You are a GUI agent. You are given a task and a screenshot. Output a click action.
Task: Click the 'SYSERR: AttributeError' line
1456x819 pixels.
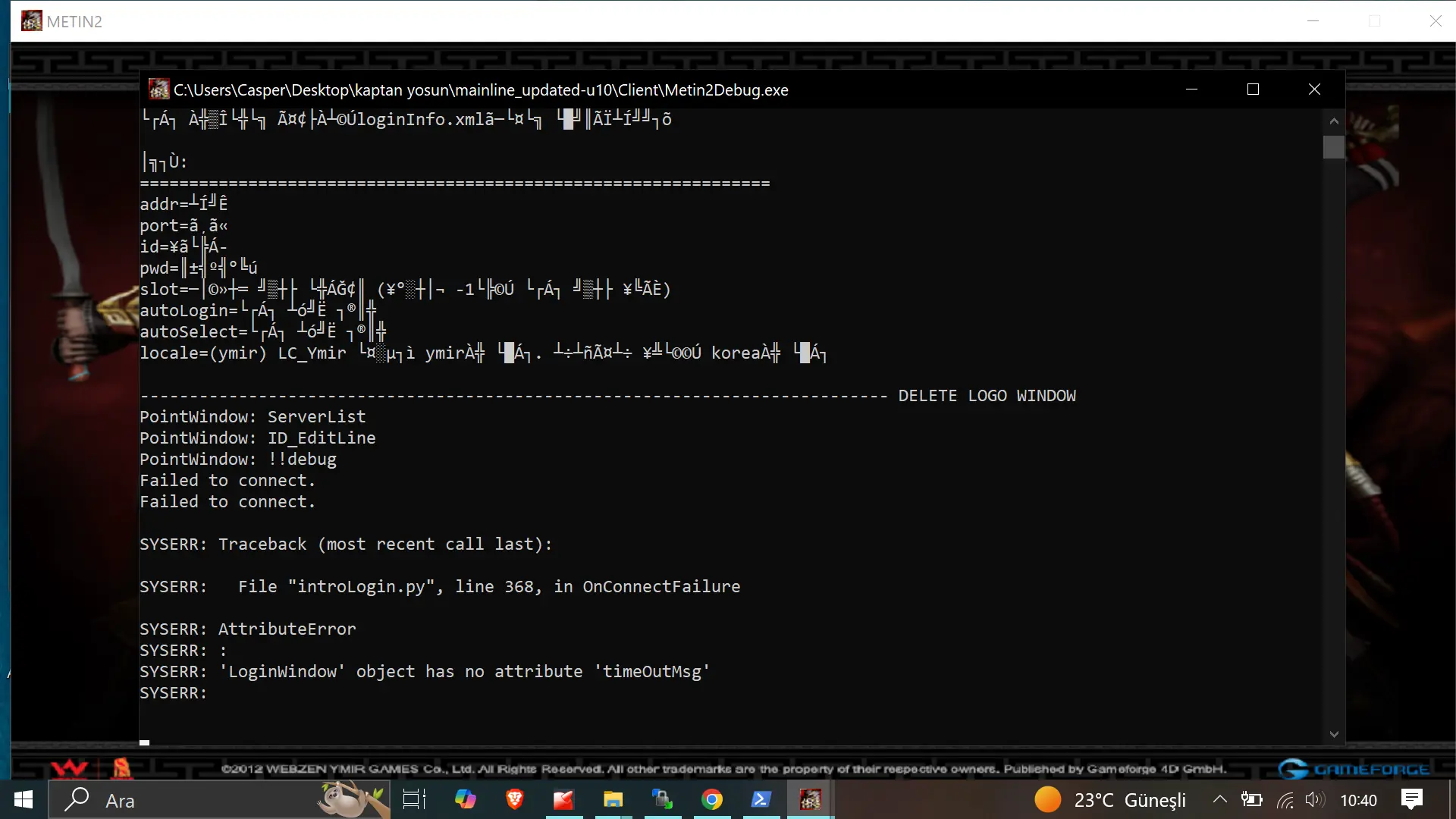[248, 629]
